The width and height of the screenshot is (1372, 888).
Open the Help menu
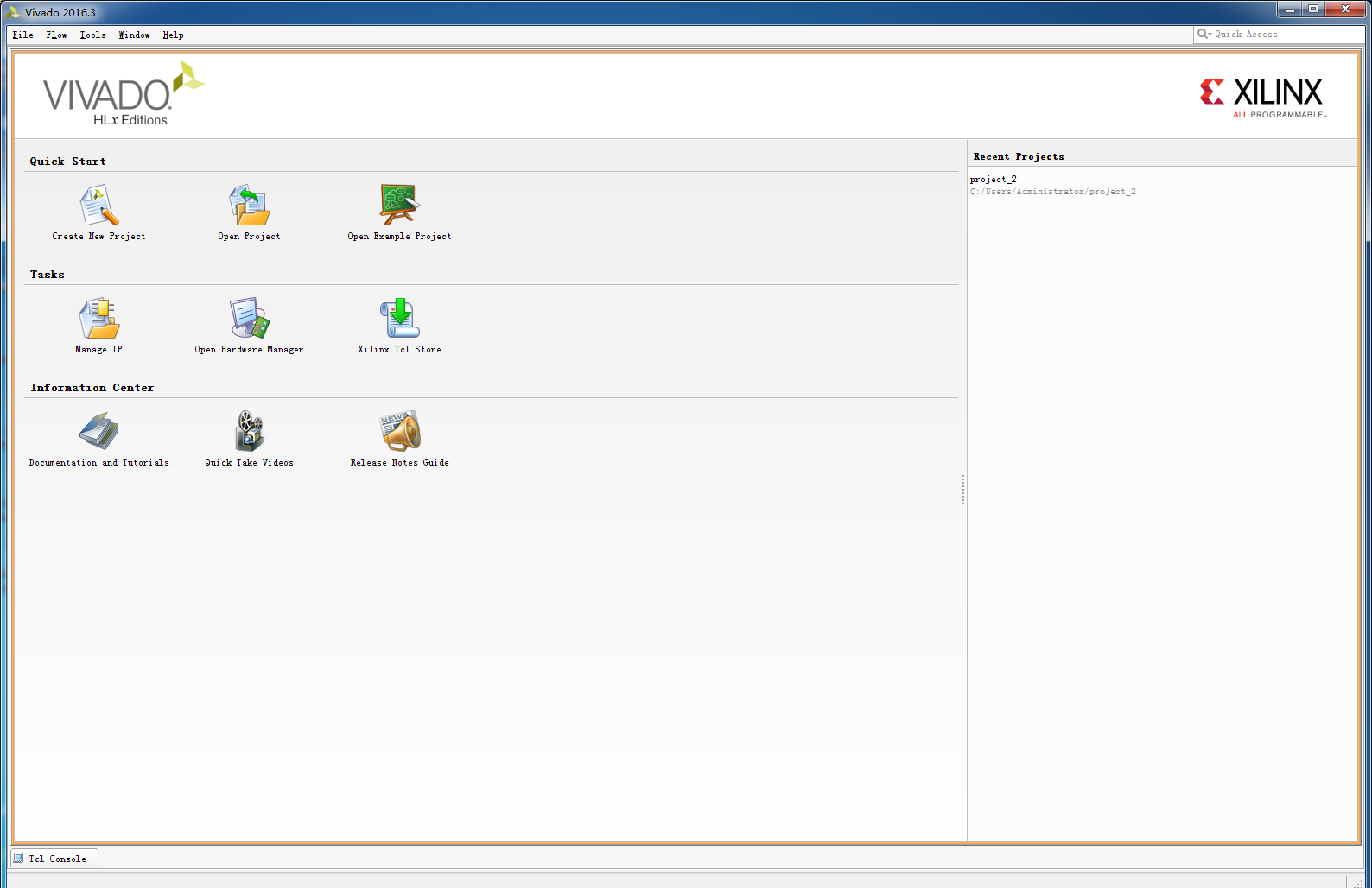(x=173, y=35)
